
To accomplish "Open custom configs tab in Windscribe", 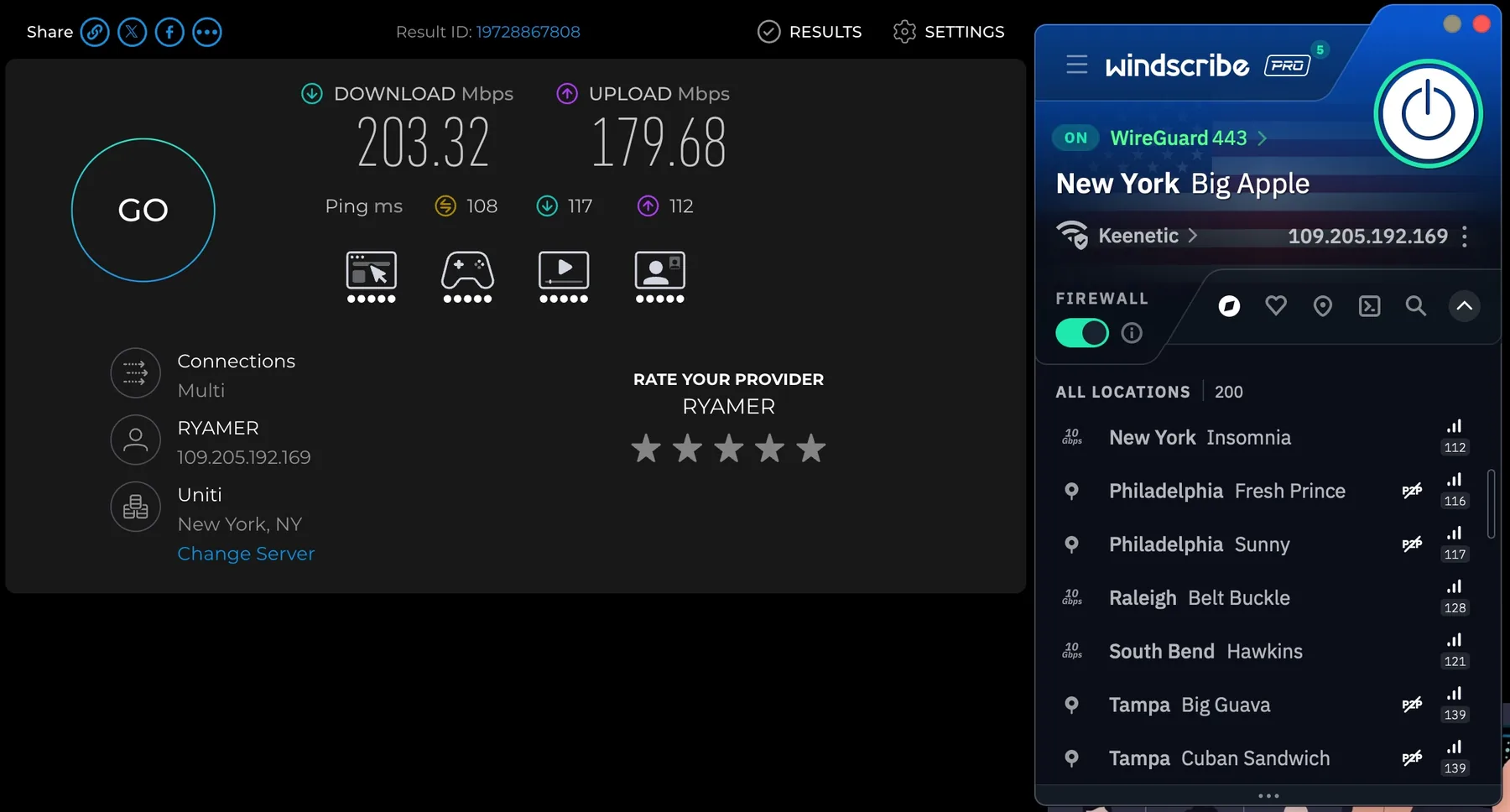I will point(1369,306).
